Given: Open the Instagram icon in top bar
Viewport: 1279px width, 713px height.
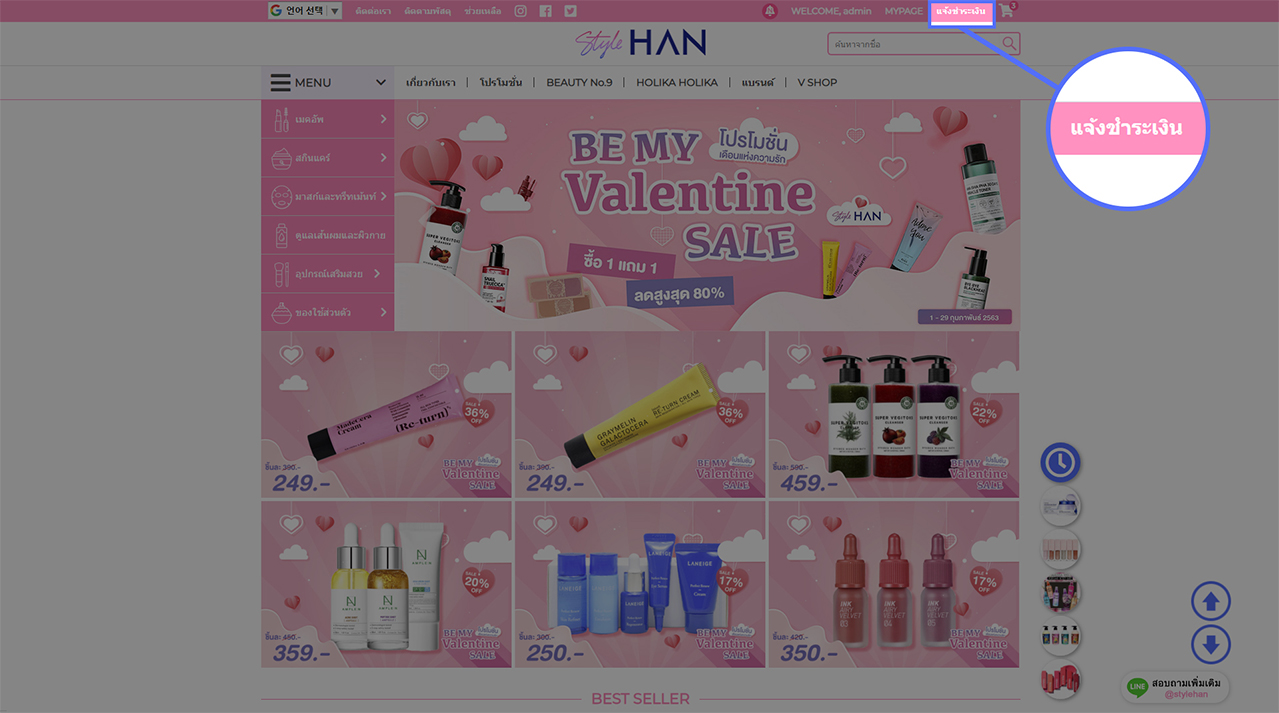Looking at the screenshot, I should [x=521, y=11].
